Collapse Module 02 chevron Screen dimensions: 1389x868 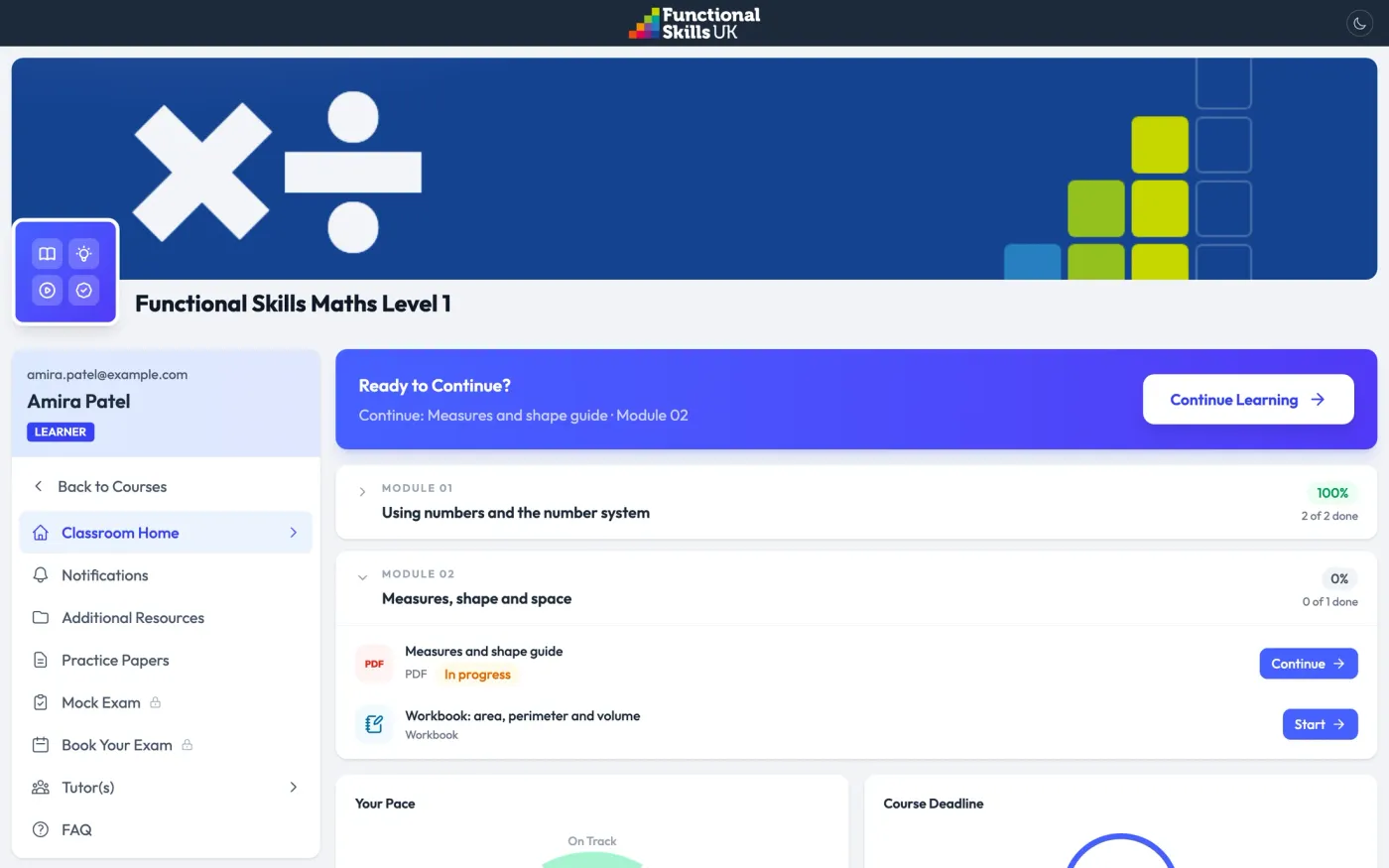pyautogui.click(x=362, y=577)
